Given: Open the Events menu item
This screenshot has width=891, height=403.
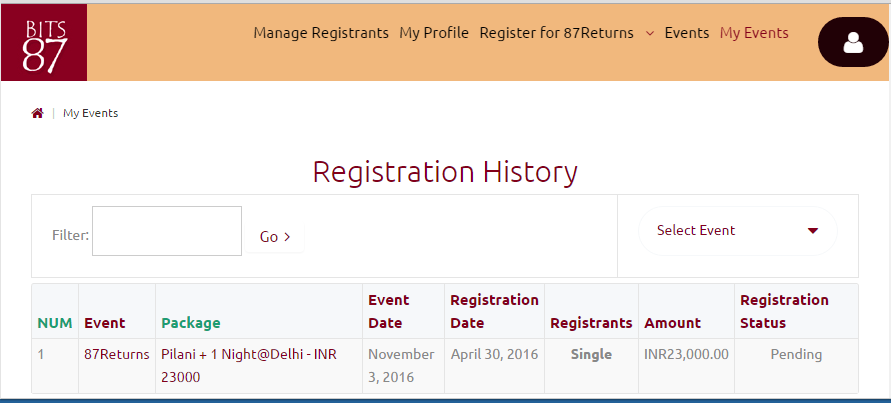Looking at the screenshot, I should click(687, 33).
